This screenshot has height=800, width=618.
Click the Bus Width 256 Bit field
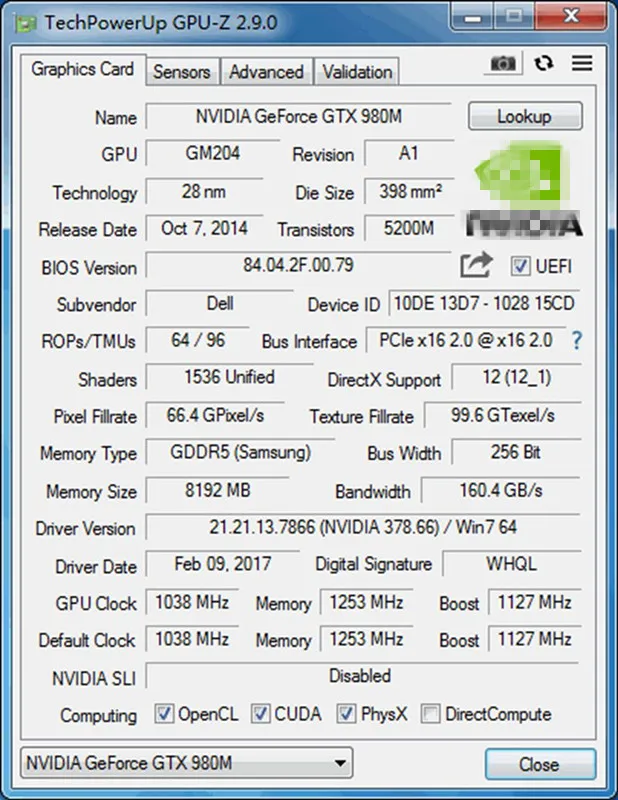pos(516,452)
